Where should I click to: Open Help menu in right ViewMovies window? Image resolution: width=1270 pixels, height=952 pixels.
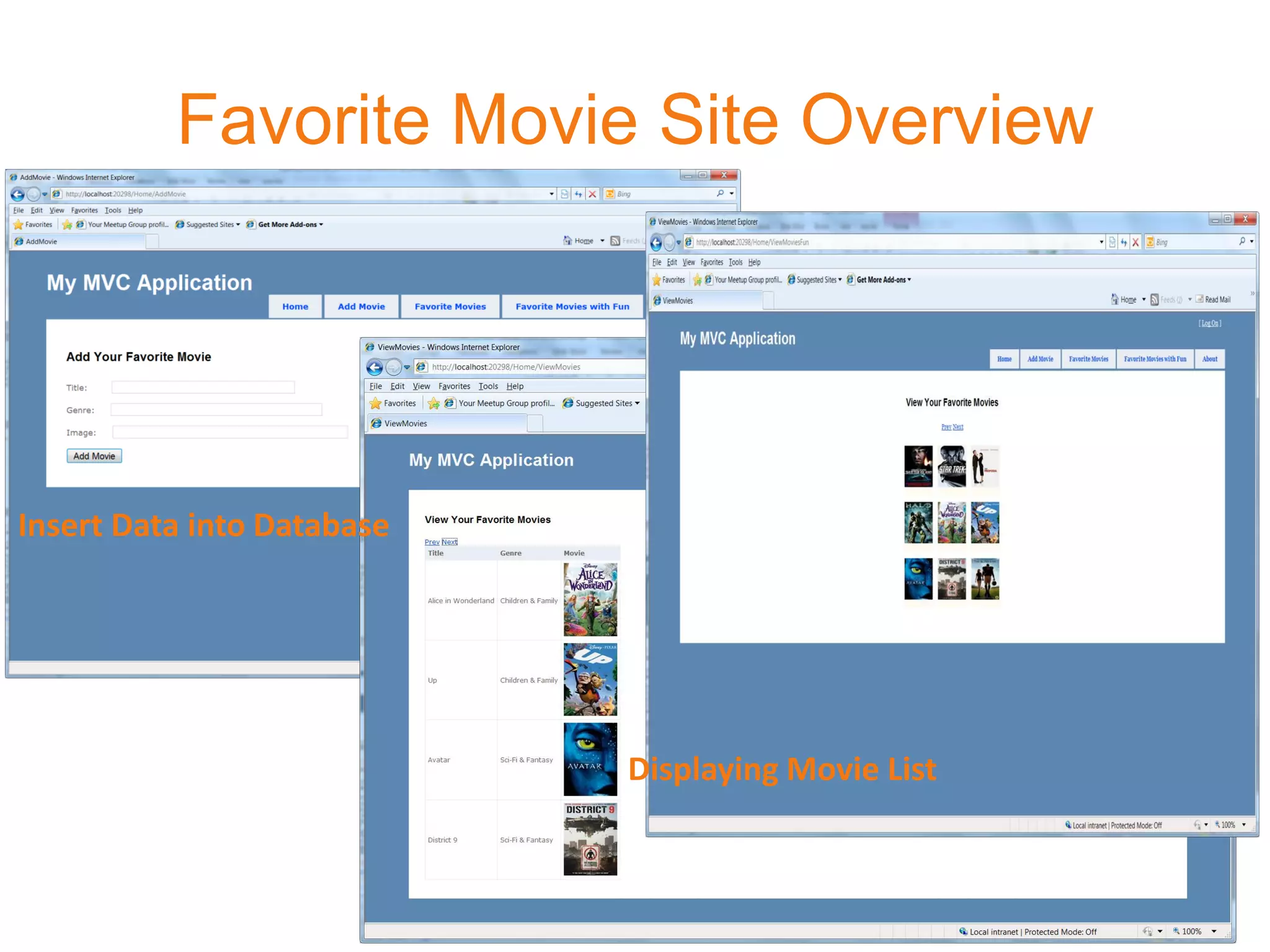pos(754,262)
